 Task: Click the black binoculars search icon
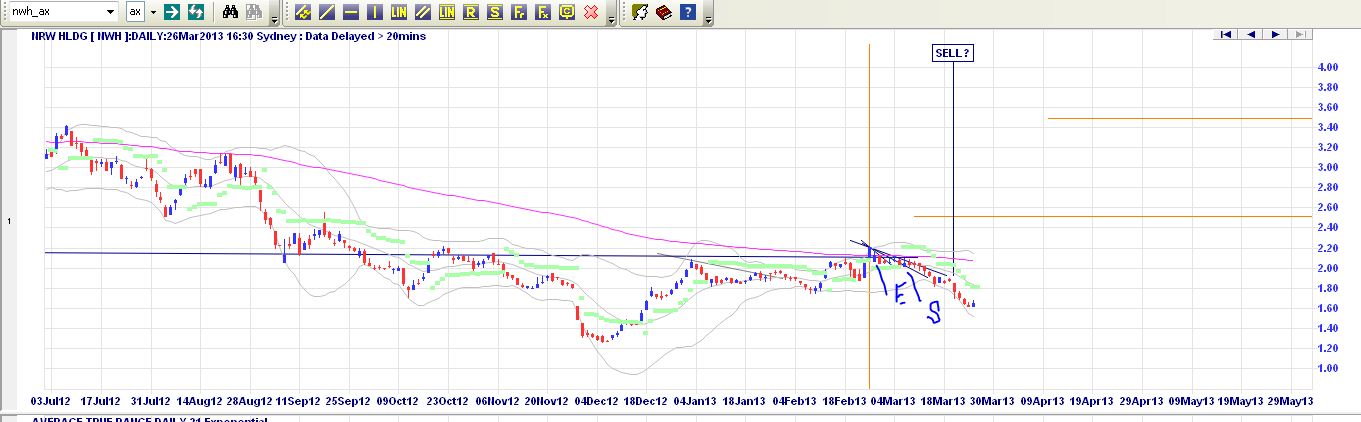coord(230,12)
